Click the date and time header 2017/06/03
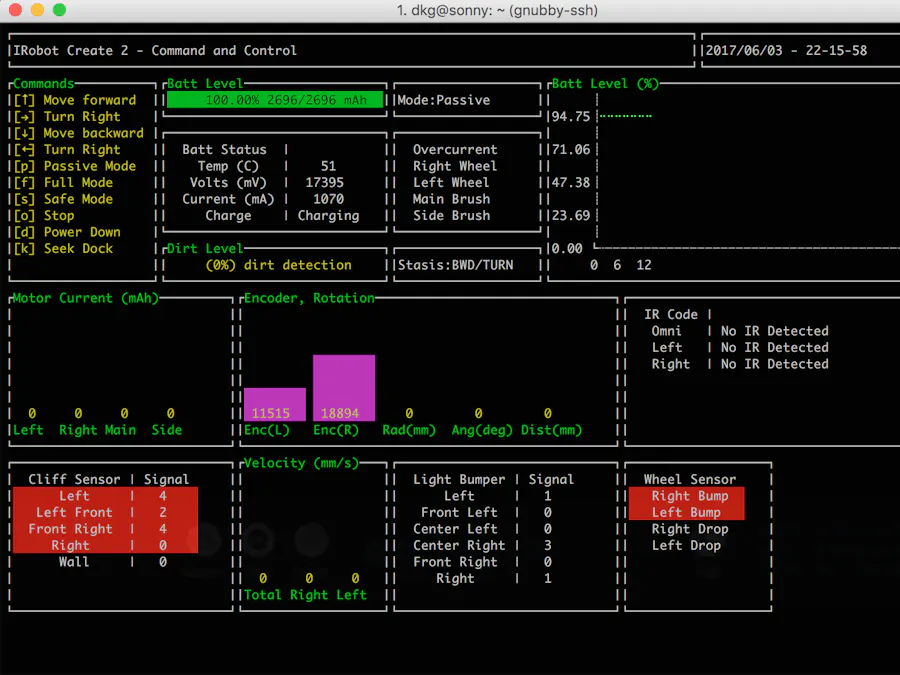The image size is (900, 675). (786, 51)
